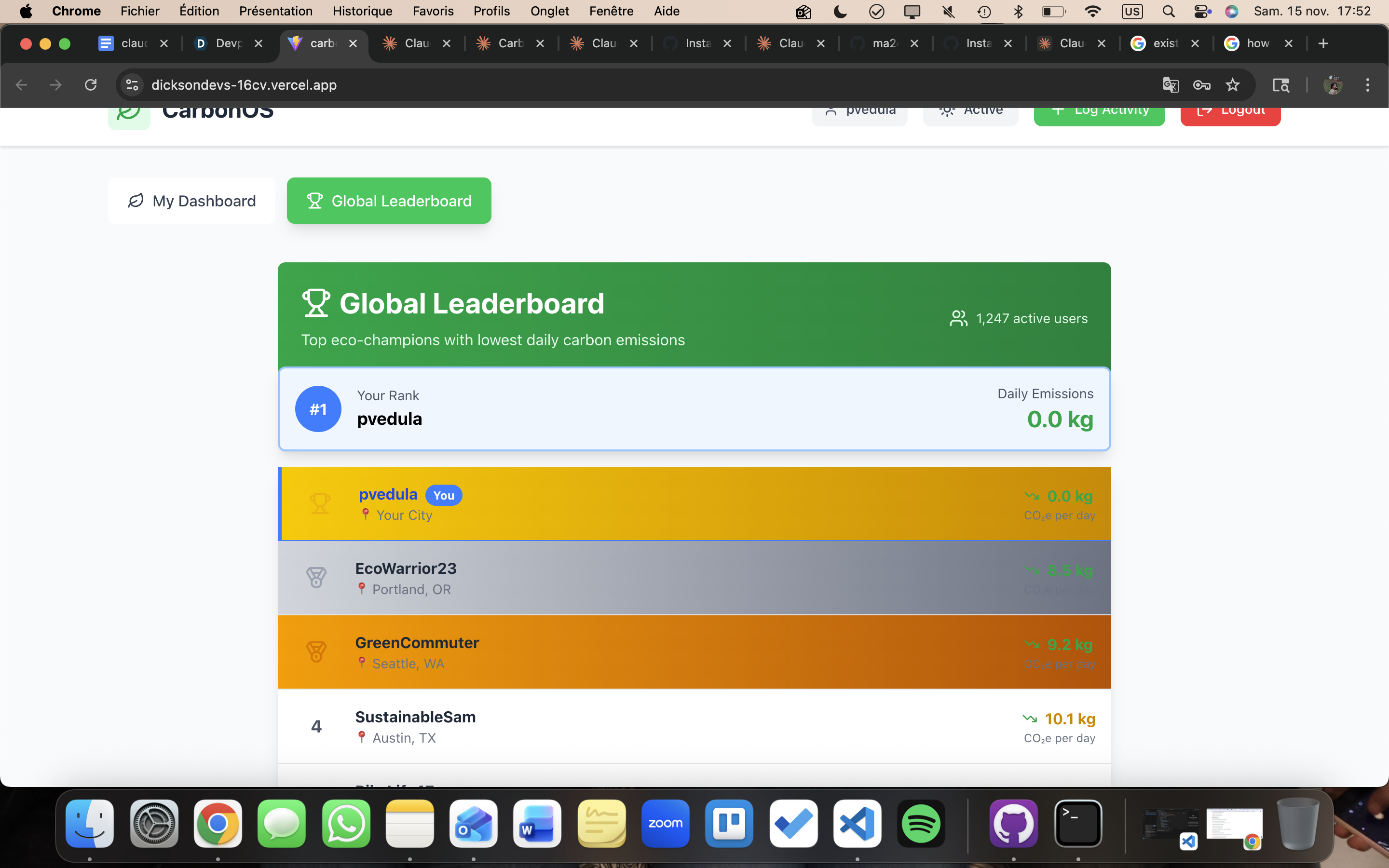The height and width of the screenshot is (868, 1389).
Task: Bookmark page with the star icon
Action: click(1232, 85)
